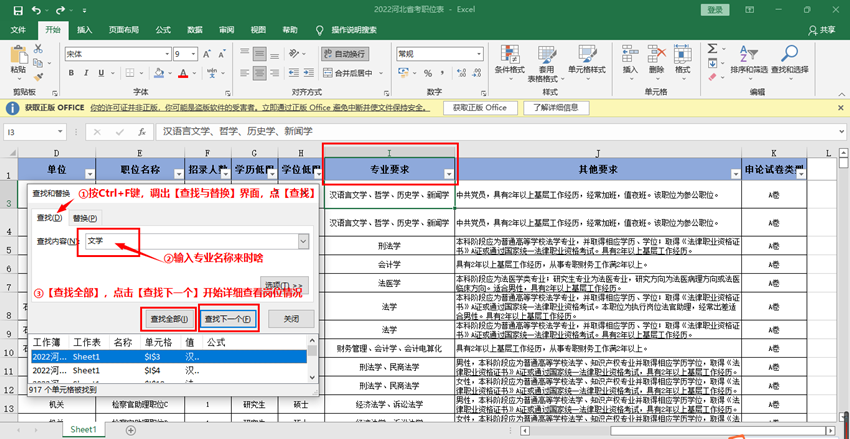Add a new sheet with plus icon
This screenshot has width=850, height=439.
tap(131, 430)
